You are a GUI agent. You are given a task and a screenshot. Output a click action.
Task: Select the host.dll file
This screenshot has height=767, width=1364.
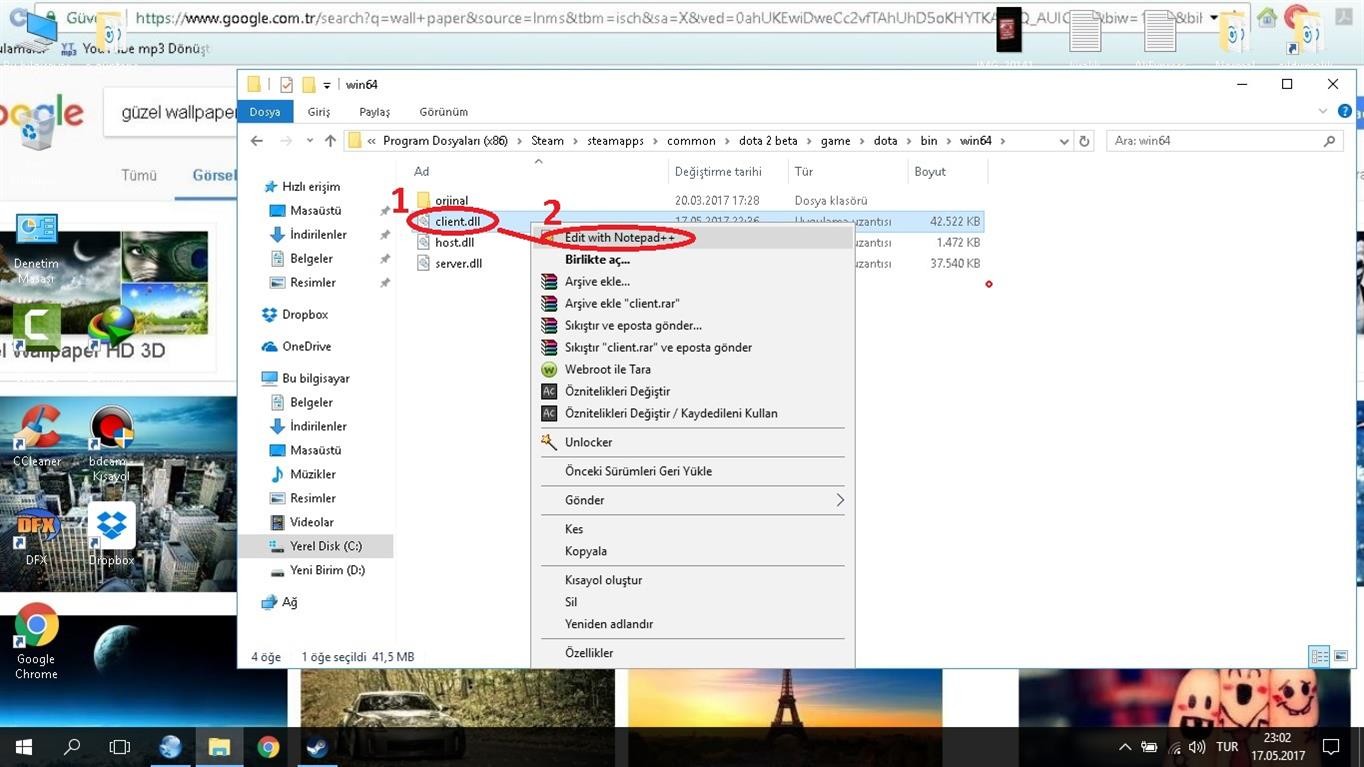(454, 242)
